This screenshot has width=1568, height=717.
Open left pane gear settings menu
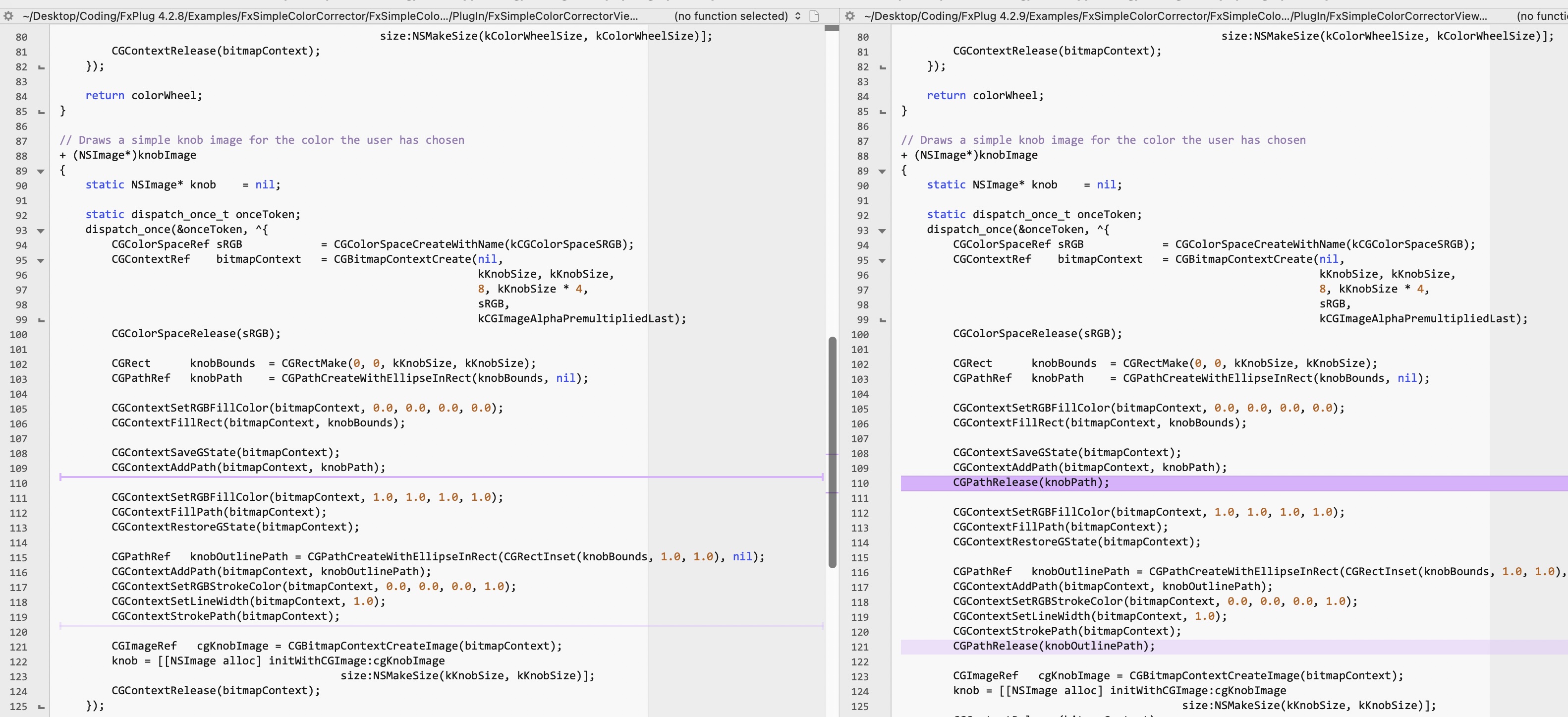click(8, 16)
